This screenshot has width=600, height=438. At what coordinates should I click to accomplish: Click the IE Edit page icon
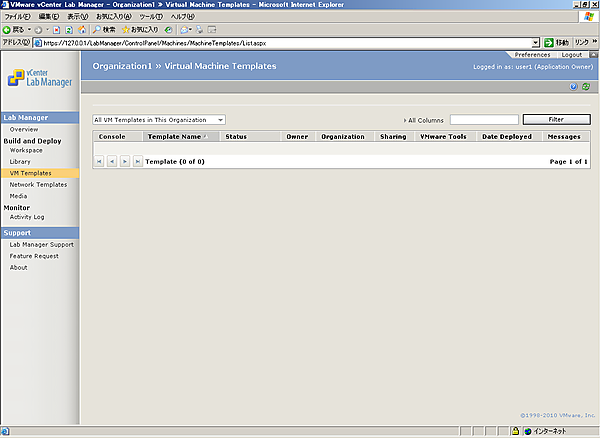point(212,30)
